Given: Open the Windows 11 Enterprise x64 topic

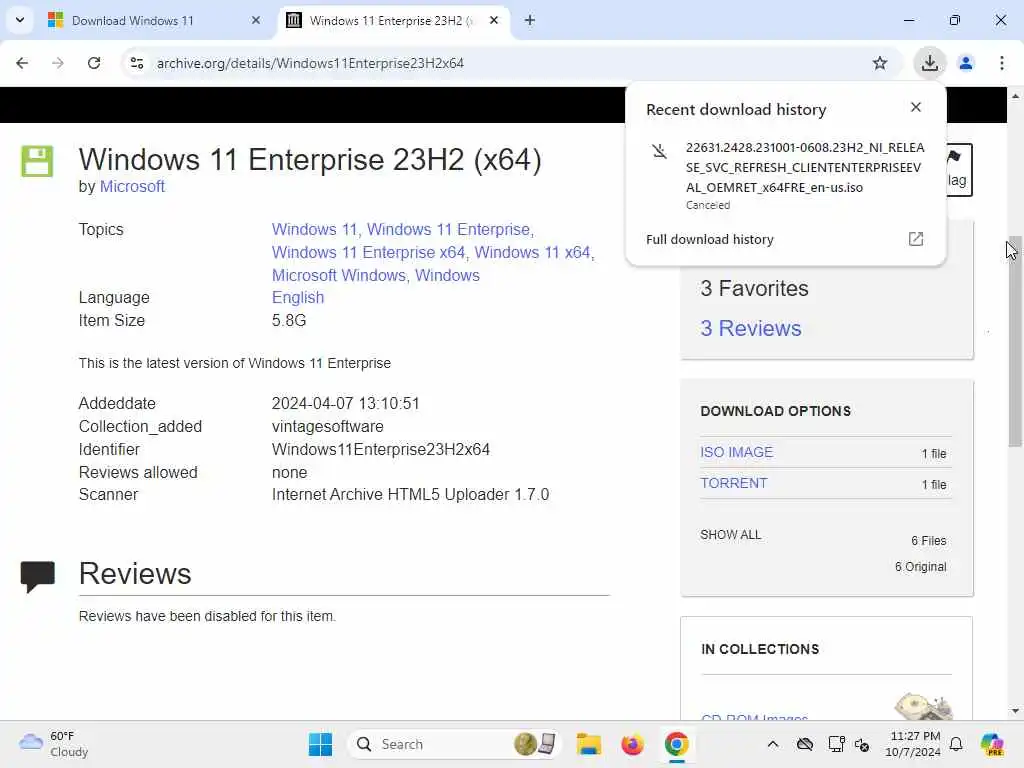Looking at the screenshot, I should [x=368, y=253].
